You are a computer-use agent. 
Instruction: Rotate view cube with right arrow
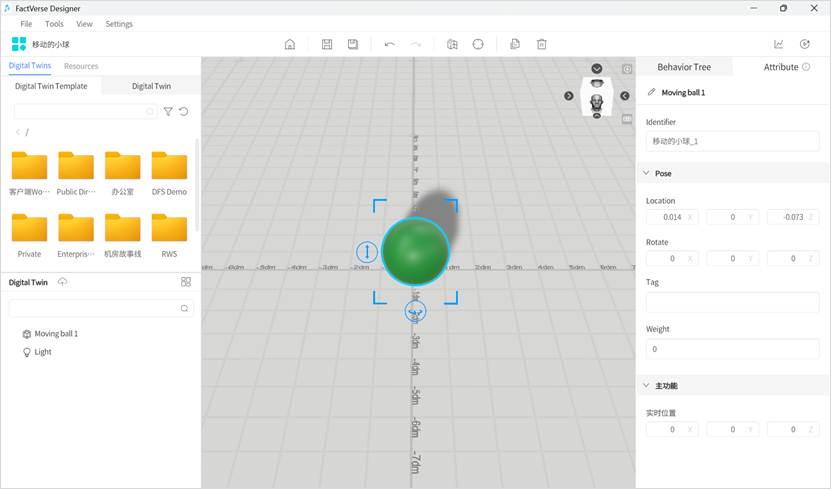[x=625, y=96]
